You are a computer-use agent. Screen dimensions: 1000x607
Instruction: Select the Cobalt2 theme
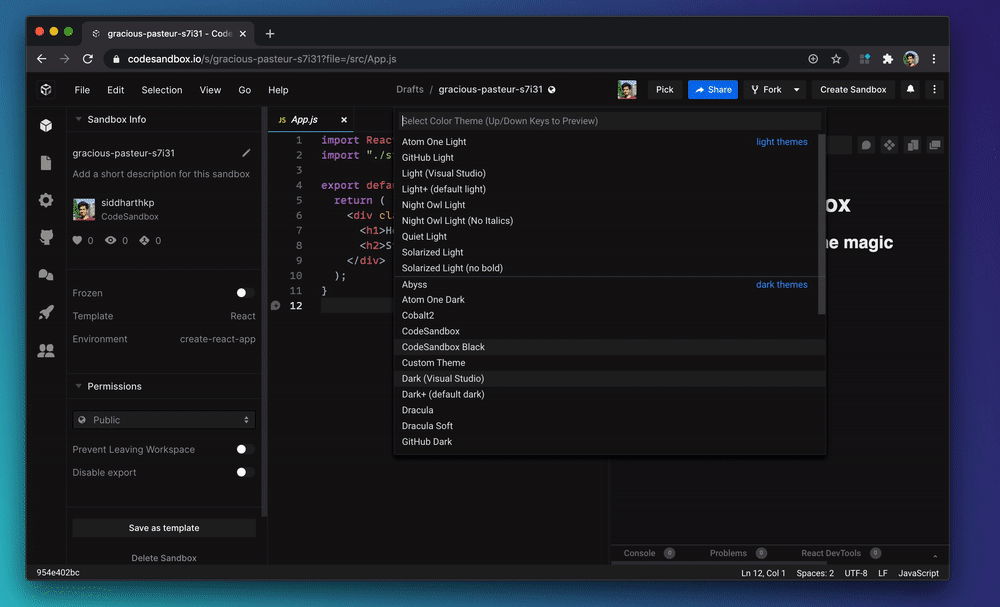[x=610, y=316]
